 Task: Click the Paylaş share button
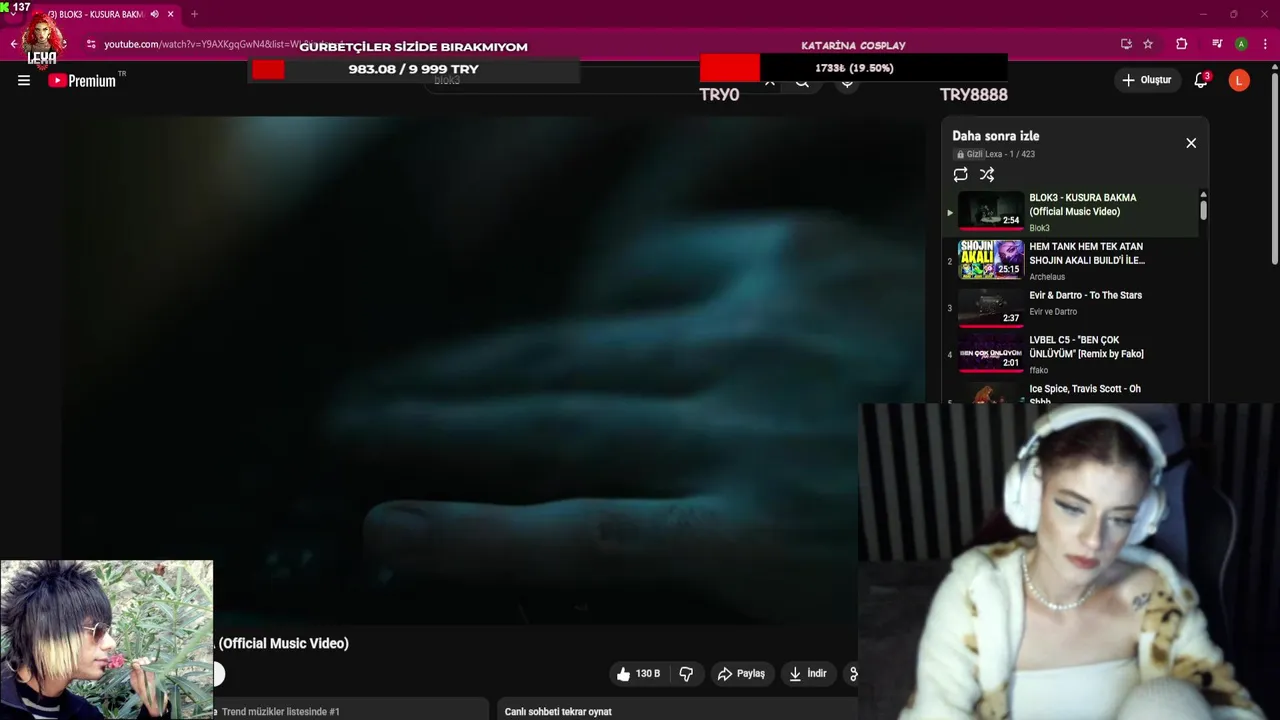click(x=741, y=674)
